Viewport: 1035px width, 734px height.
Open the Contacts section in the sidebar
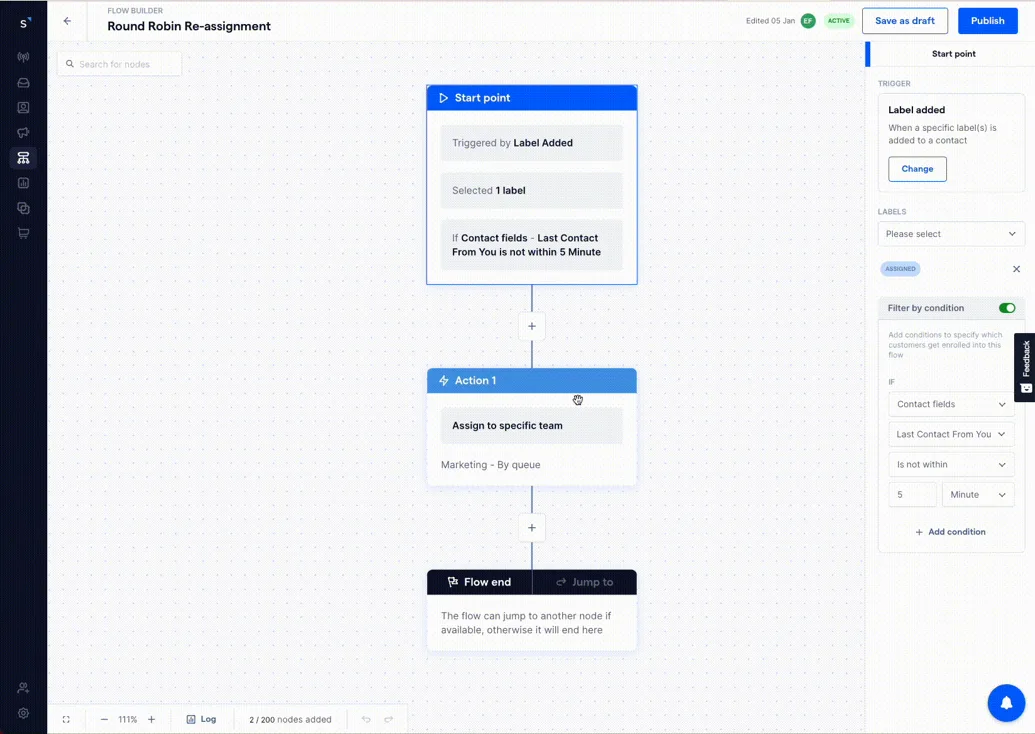23,108
